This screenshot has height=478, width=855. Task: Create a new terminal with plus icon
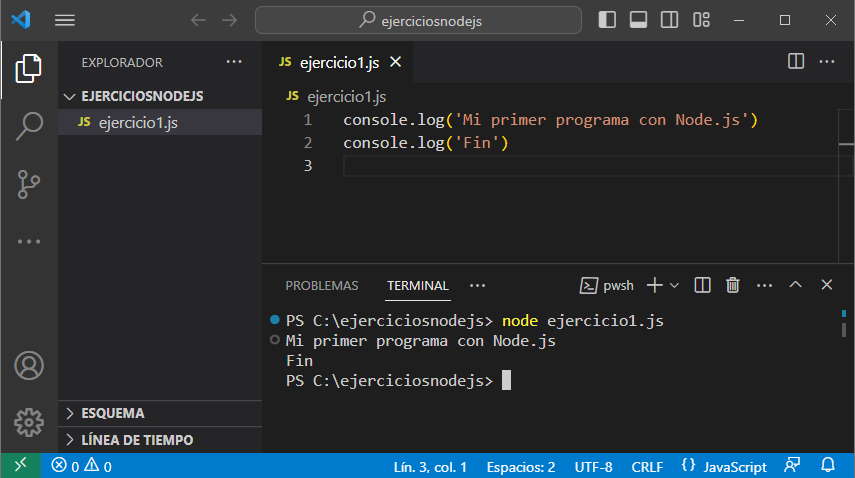(654, 285)
